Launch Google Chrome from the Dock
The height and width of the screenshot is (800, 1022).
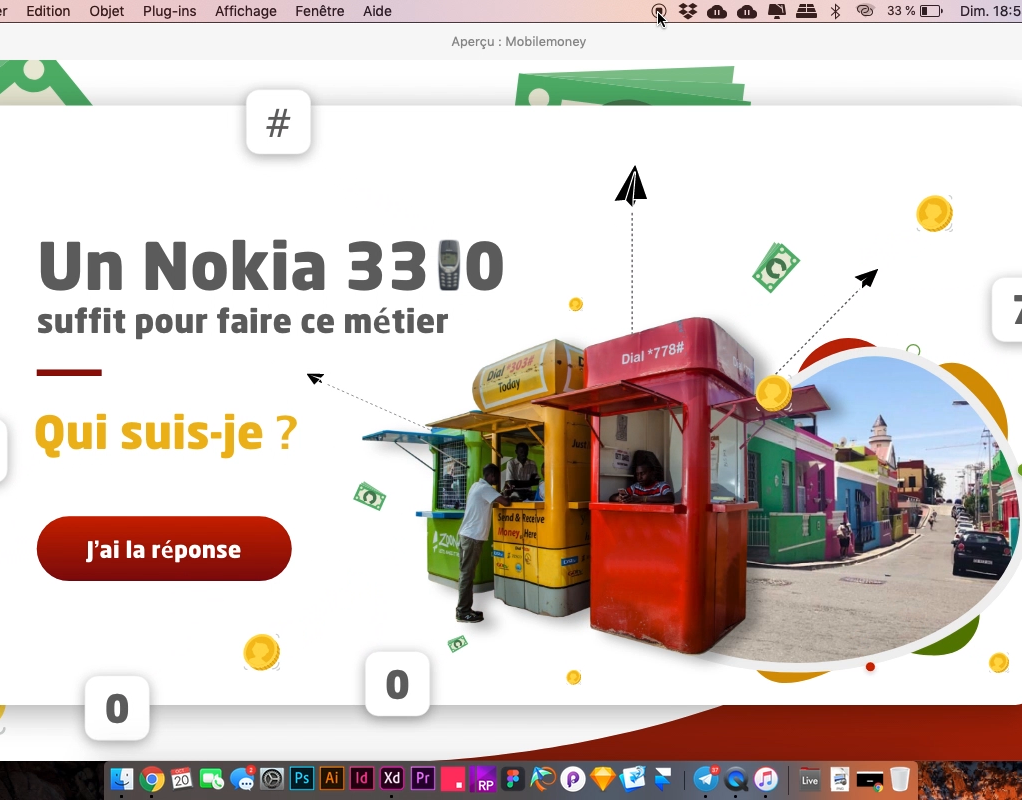[151, 778]
